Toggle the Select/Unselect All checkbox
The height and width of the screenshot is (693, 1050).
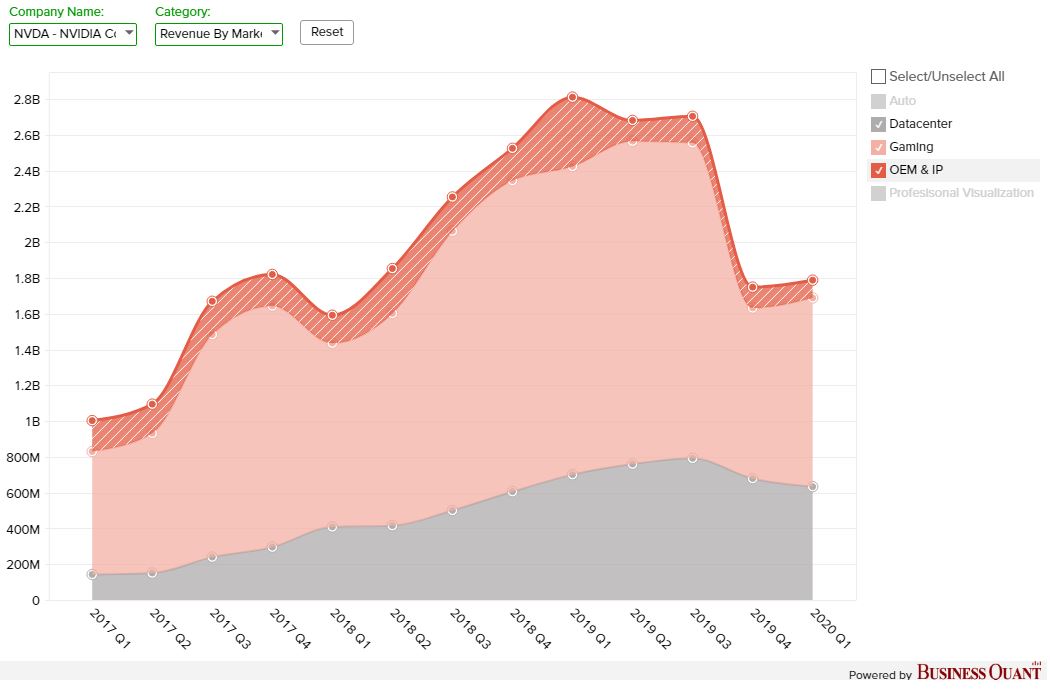pyautogui.click(x=878, y=76)
